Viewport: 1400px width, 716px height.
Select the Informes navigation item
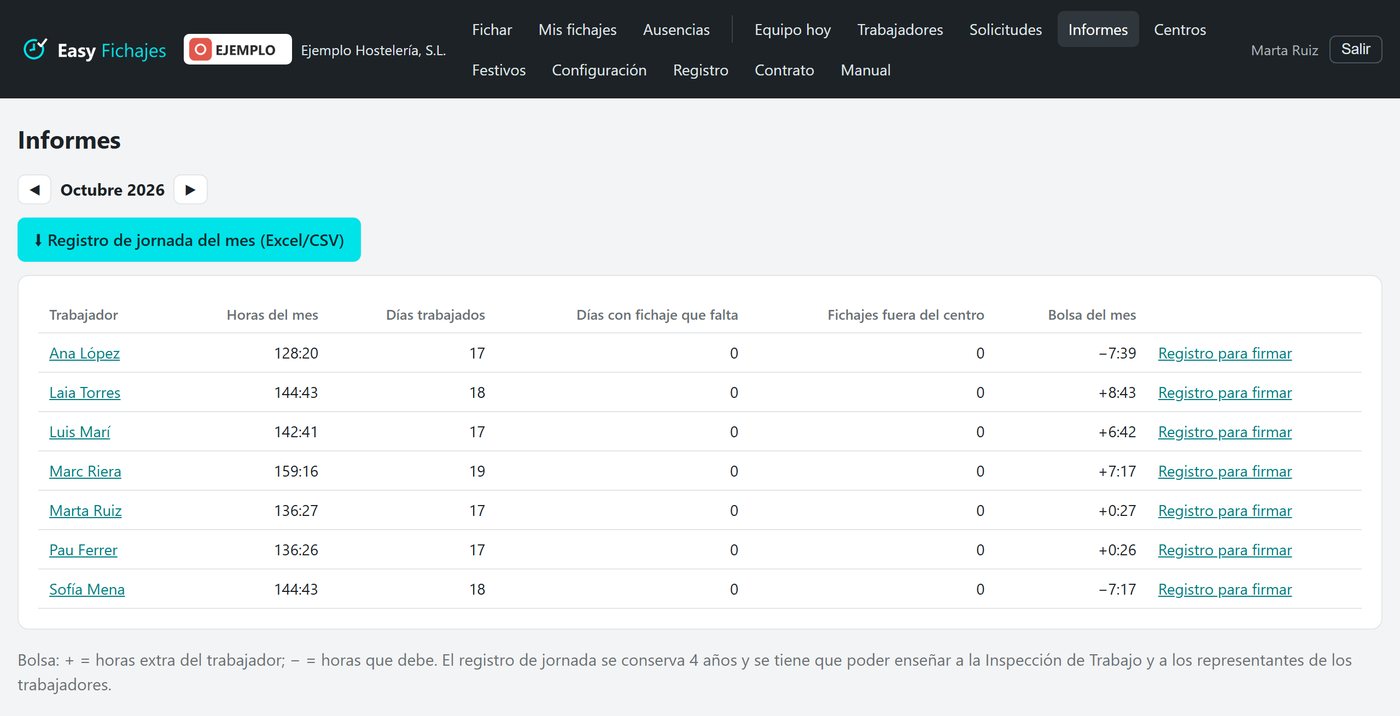(1098, 30)
